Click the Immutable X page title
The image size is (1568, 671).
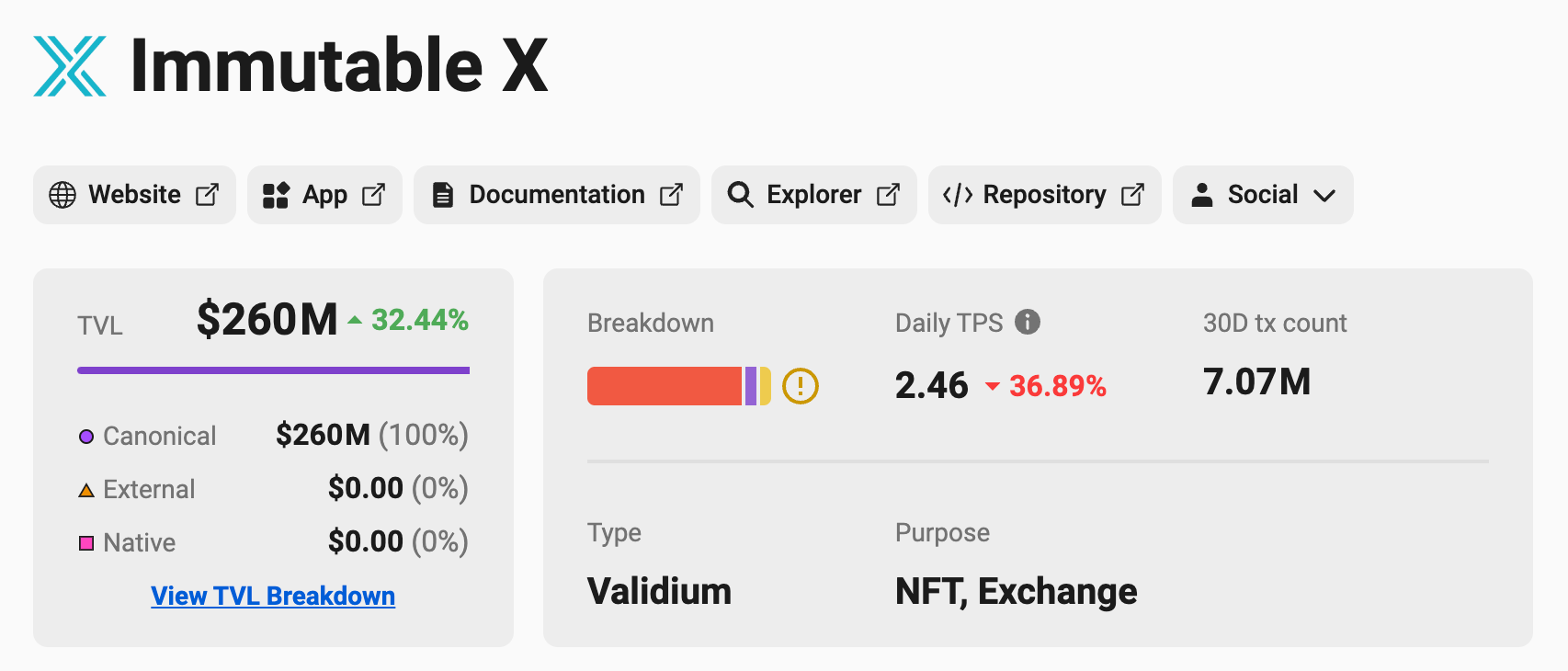(339, 66)
